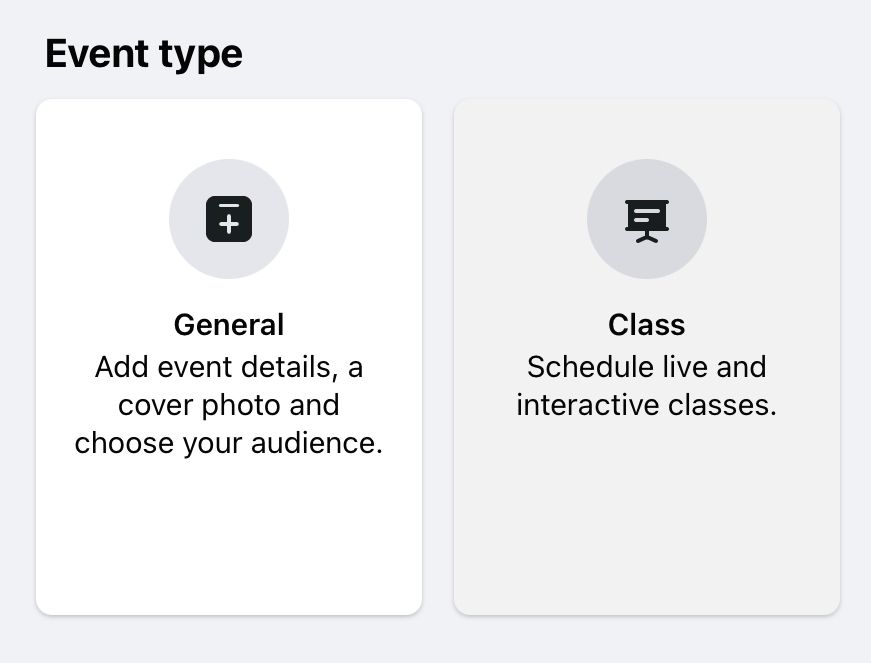Click the minus bar in General icon
This screenshot has width=871, height=663.
pyautogui.click(x=229, y=206)
